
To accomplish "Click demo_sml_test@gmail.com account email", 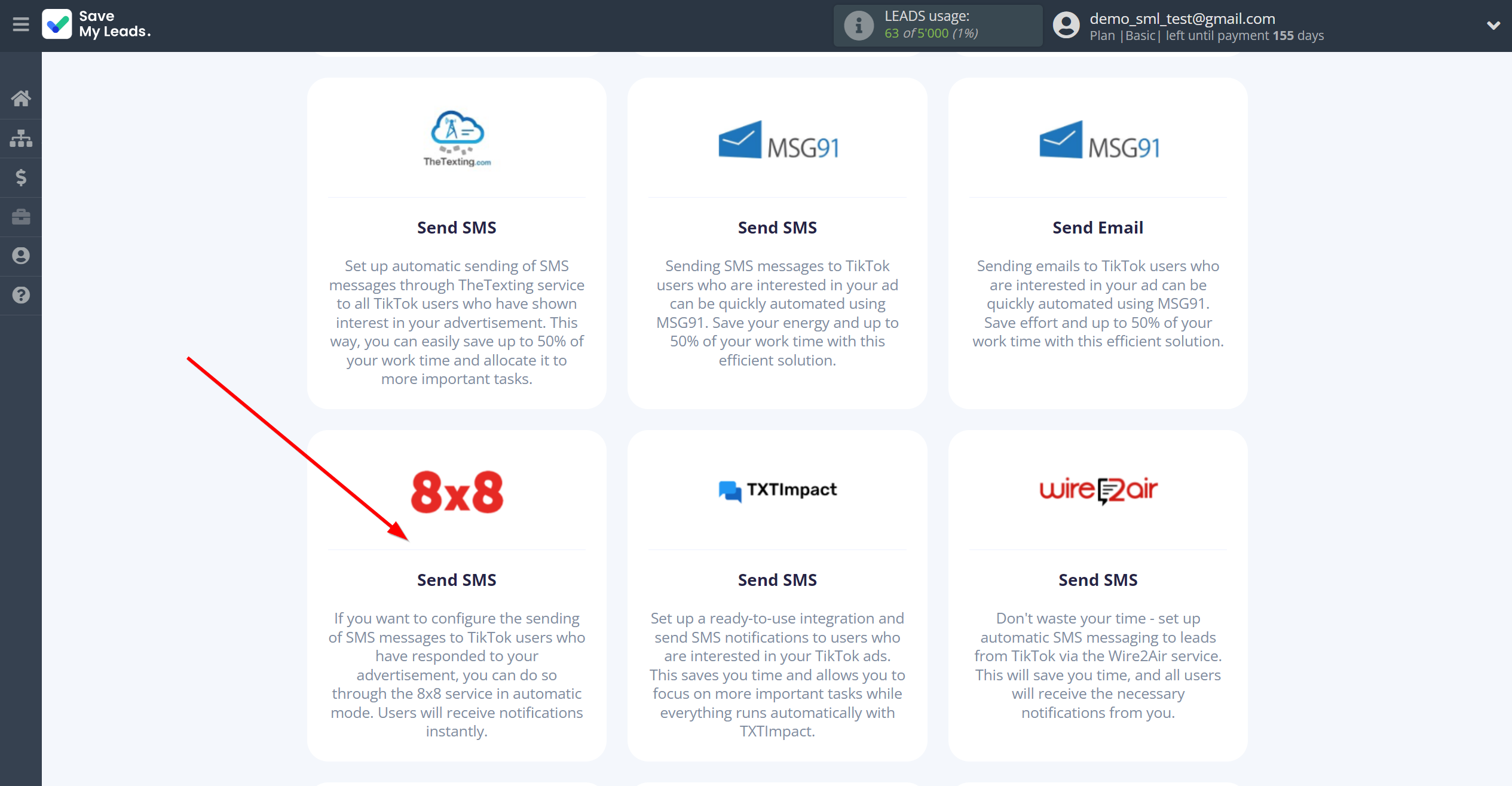I will click(1182, 19).
